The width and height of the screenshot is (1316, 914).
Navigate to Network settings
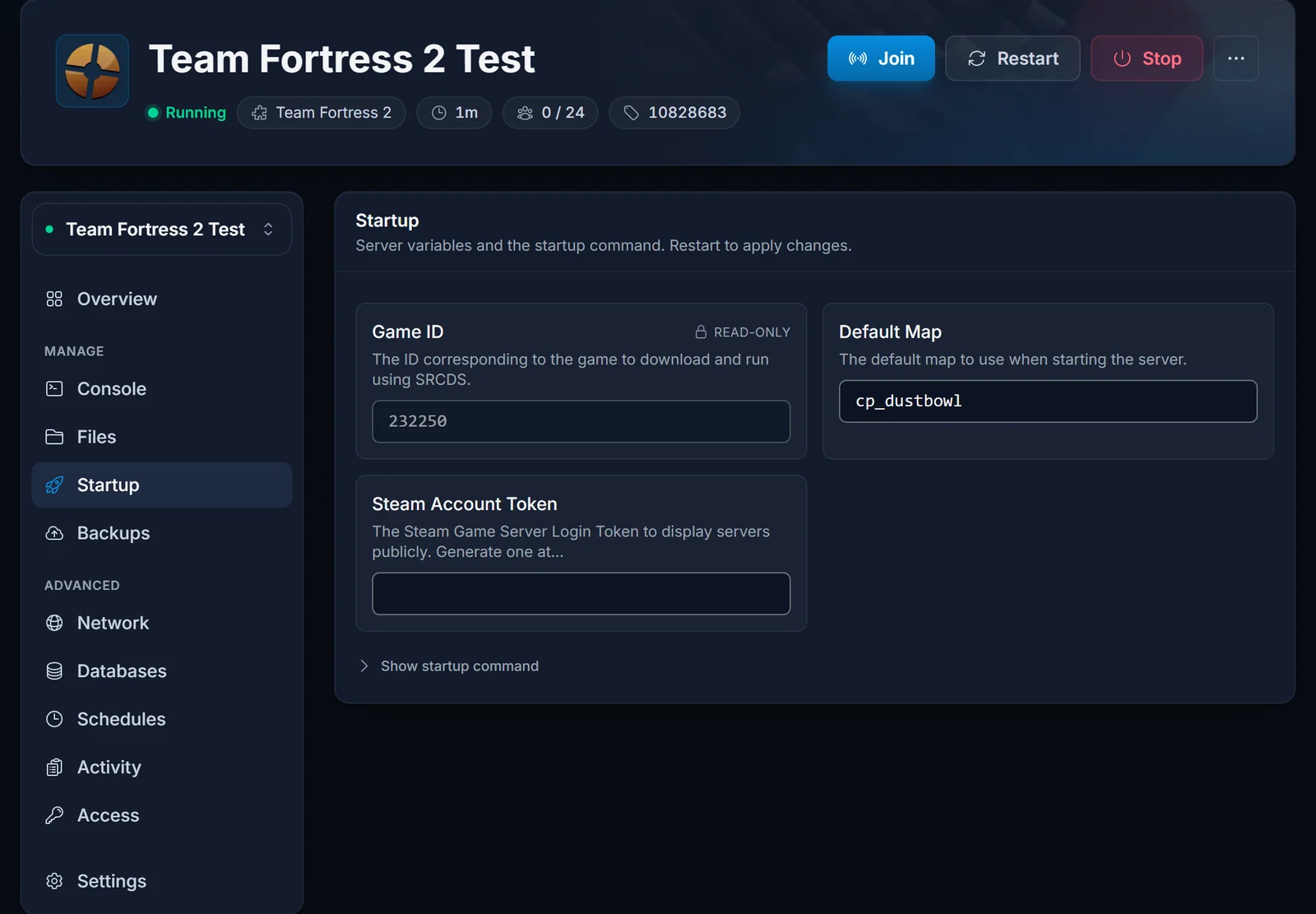[162, 623]
